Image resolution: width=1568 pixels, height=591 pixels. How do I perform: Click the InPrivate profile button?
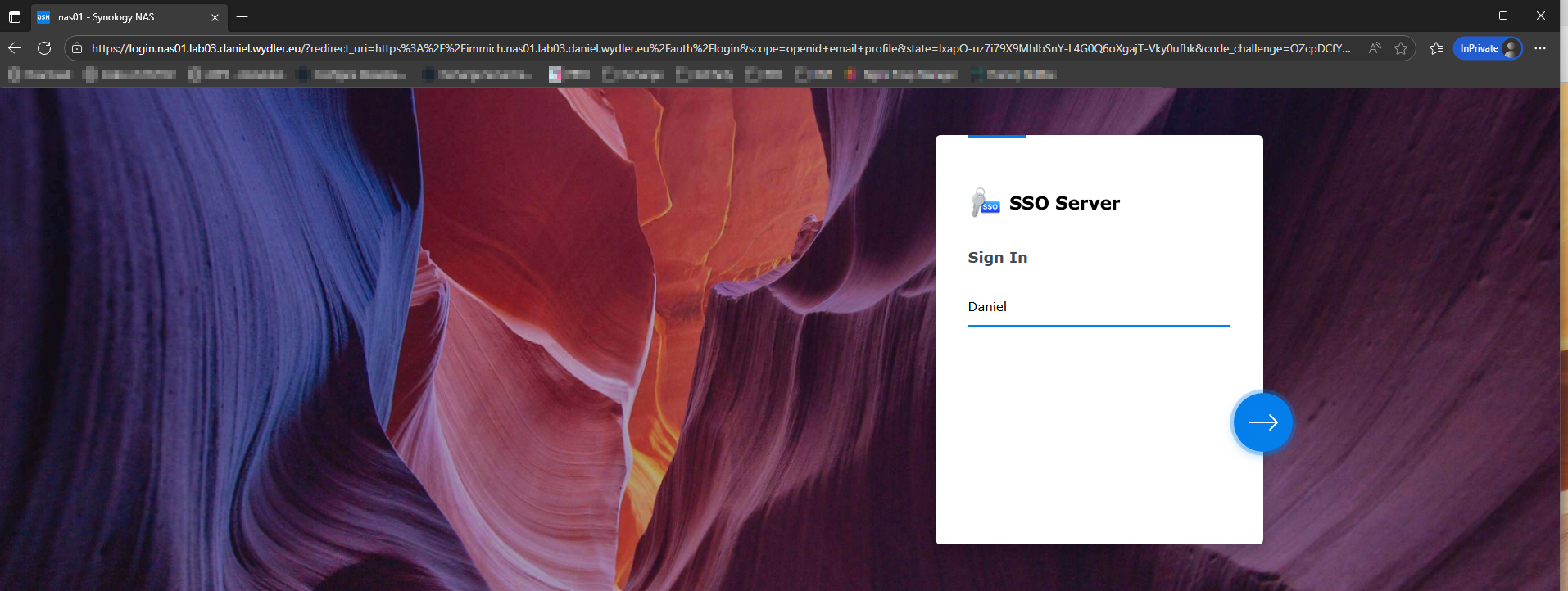[1487, 48]
